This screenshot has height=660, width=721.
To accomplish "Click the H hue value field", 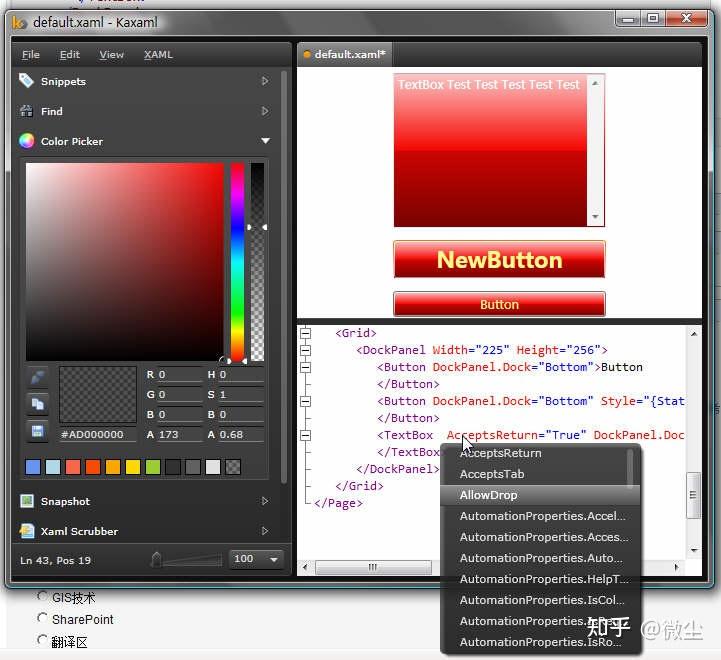I will click(x=240, y=374).
